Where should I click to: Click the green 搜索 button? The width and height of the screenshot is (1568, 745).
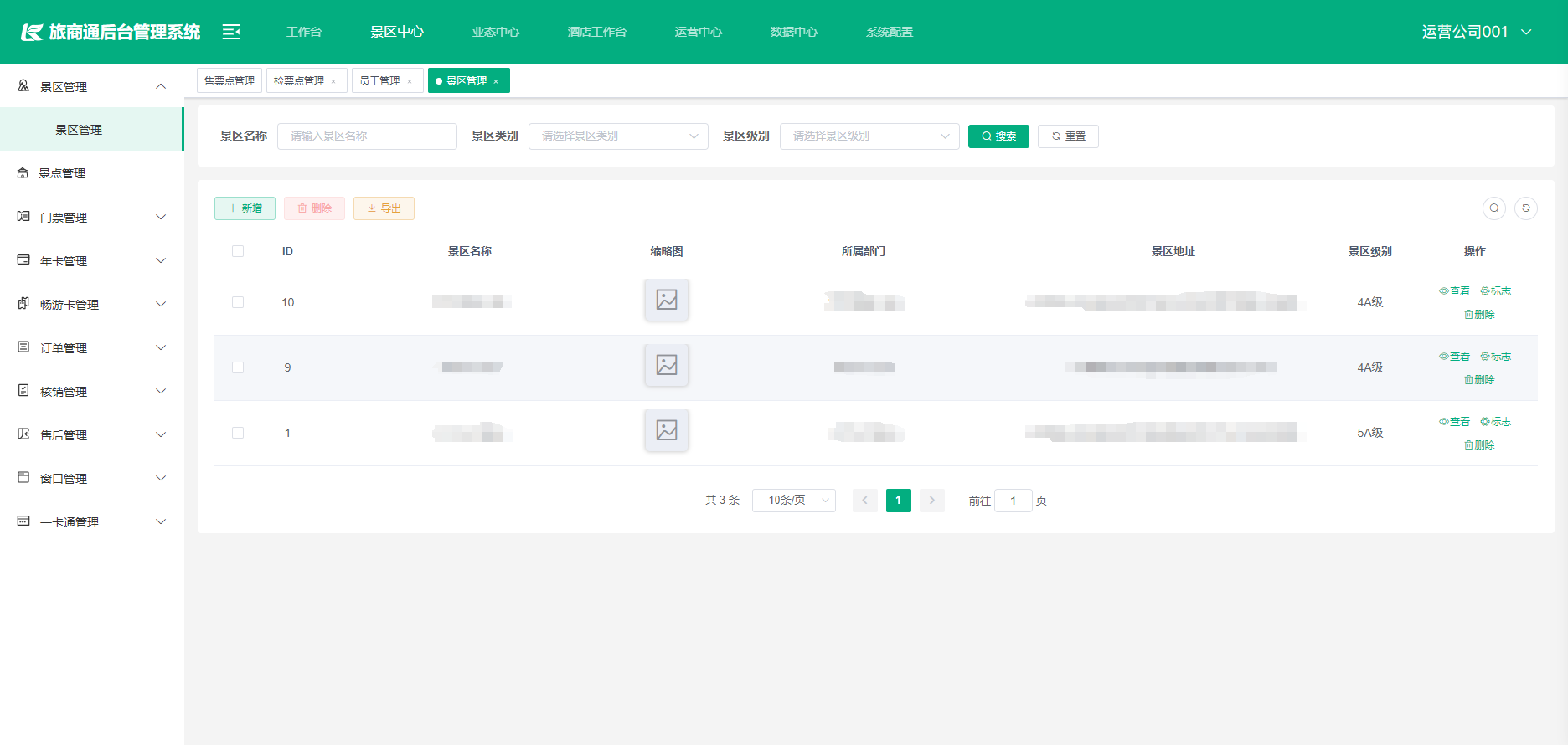click(998, 136)
